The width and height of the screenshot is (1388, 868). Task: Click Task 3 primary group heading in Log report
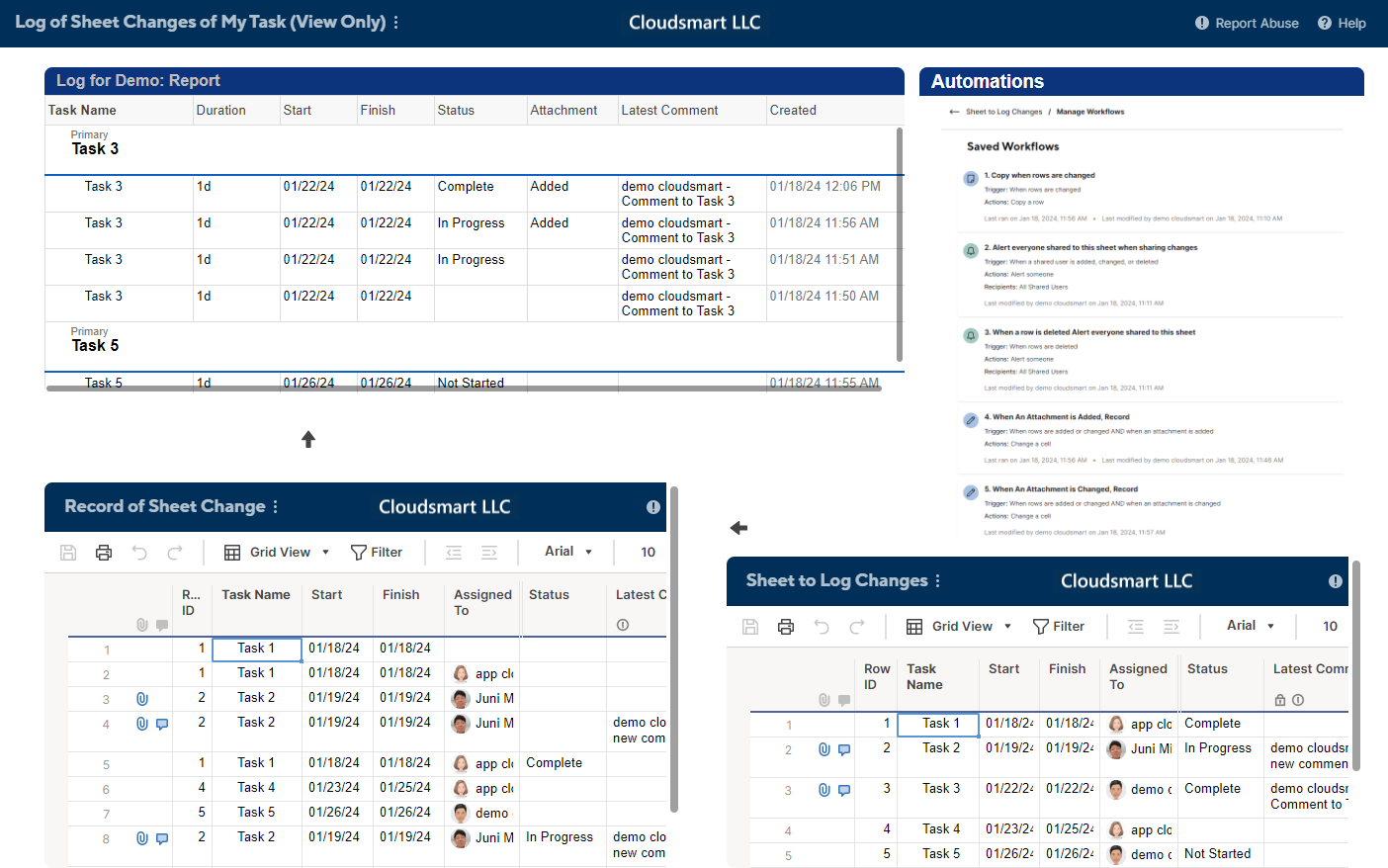pyautogui.click(x=95, y=149)
